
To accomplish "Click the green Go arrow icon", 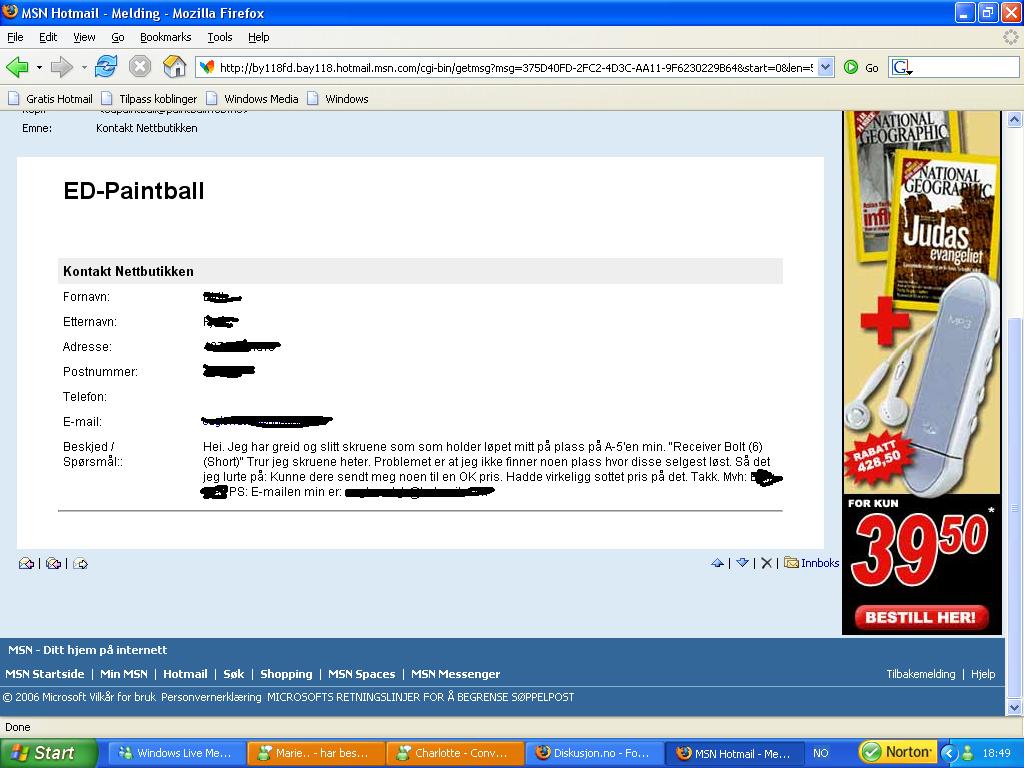I will [x=851, y=67].
